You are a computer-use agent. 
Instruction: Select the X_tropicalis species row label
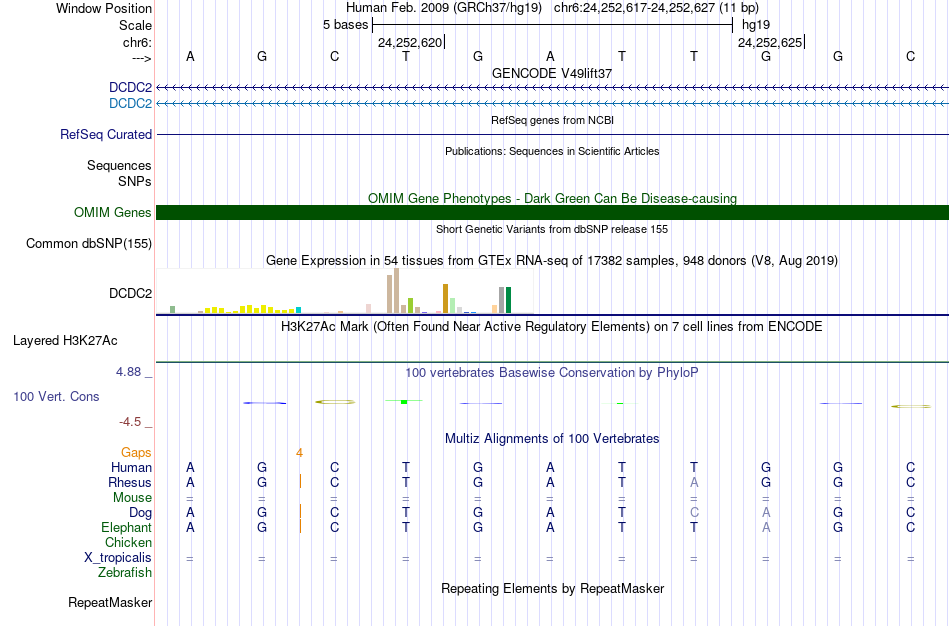click(x=118, y=558)
